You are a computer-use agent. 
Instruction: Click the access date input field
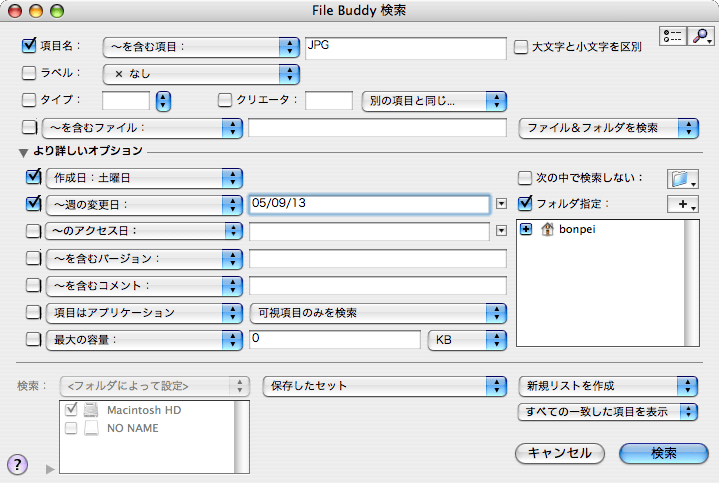370,231
